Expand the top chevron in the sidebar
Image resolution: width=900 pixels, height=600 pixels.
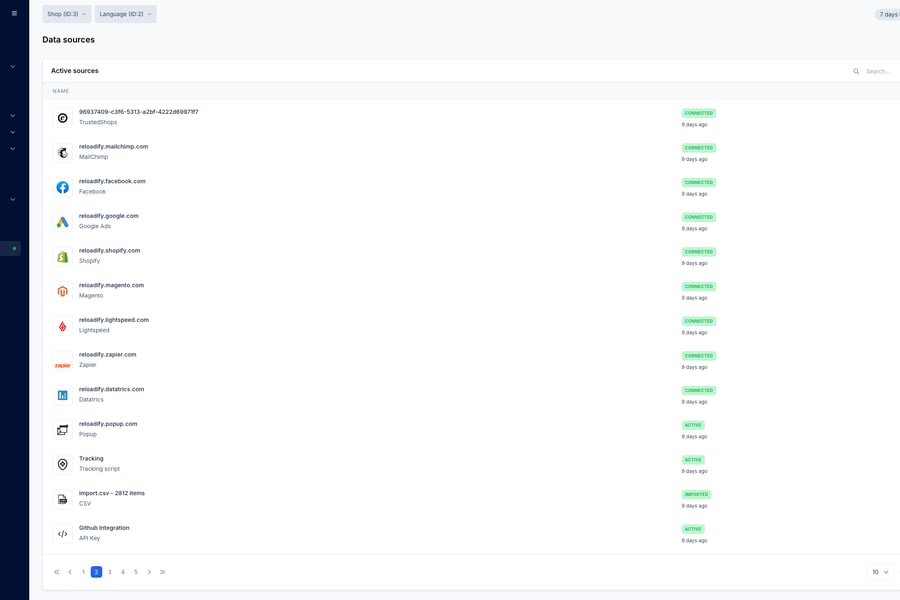tap(11, 66)
